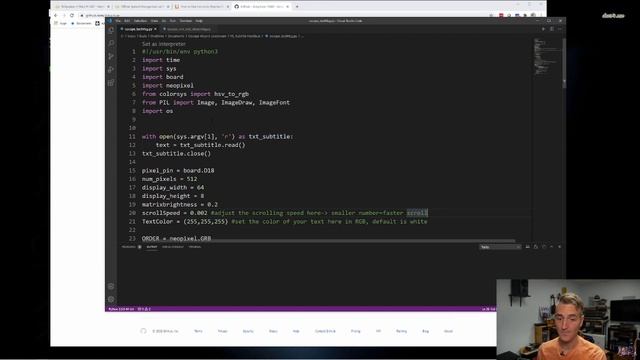Viewport: 640px width, 360px height.
Task: Click the GitHub logo in page footer
Action: (x=143, y=331)
